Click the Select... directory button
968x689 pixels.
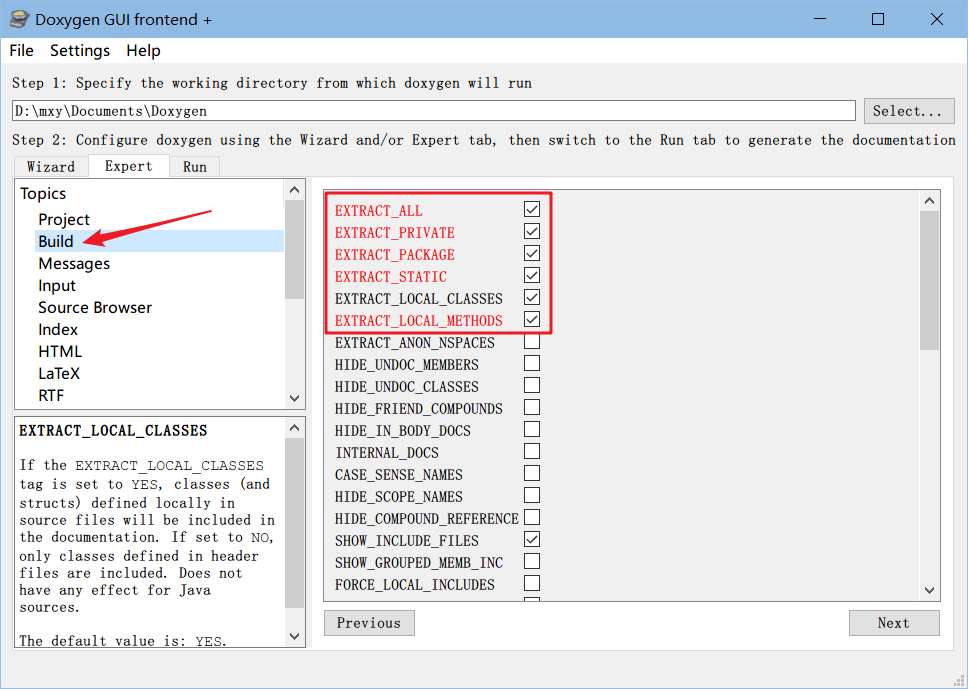point(907,110)
